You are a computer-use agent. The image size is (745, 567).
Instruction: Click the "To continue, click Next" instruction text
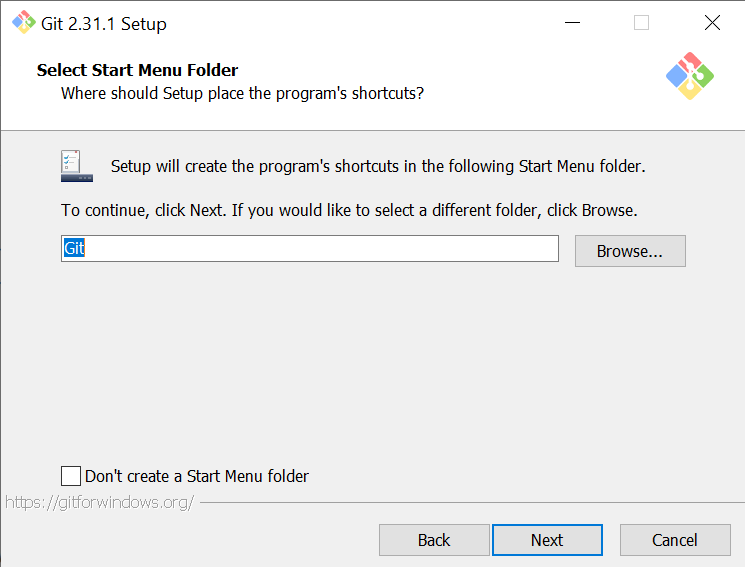tap(349, 211)
